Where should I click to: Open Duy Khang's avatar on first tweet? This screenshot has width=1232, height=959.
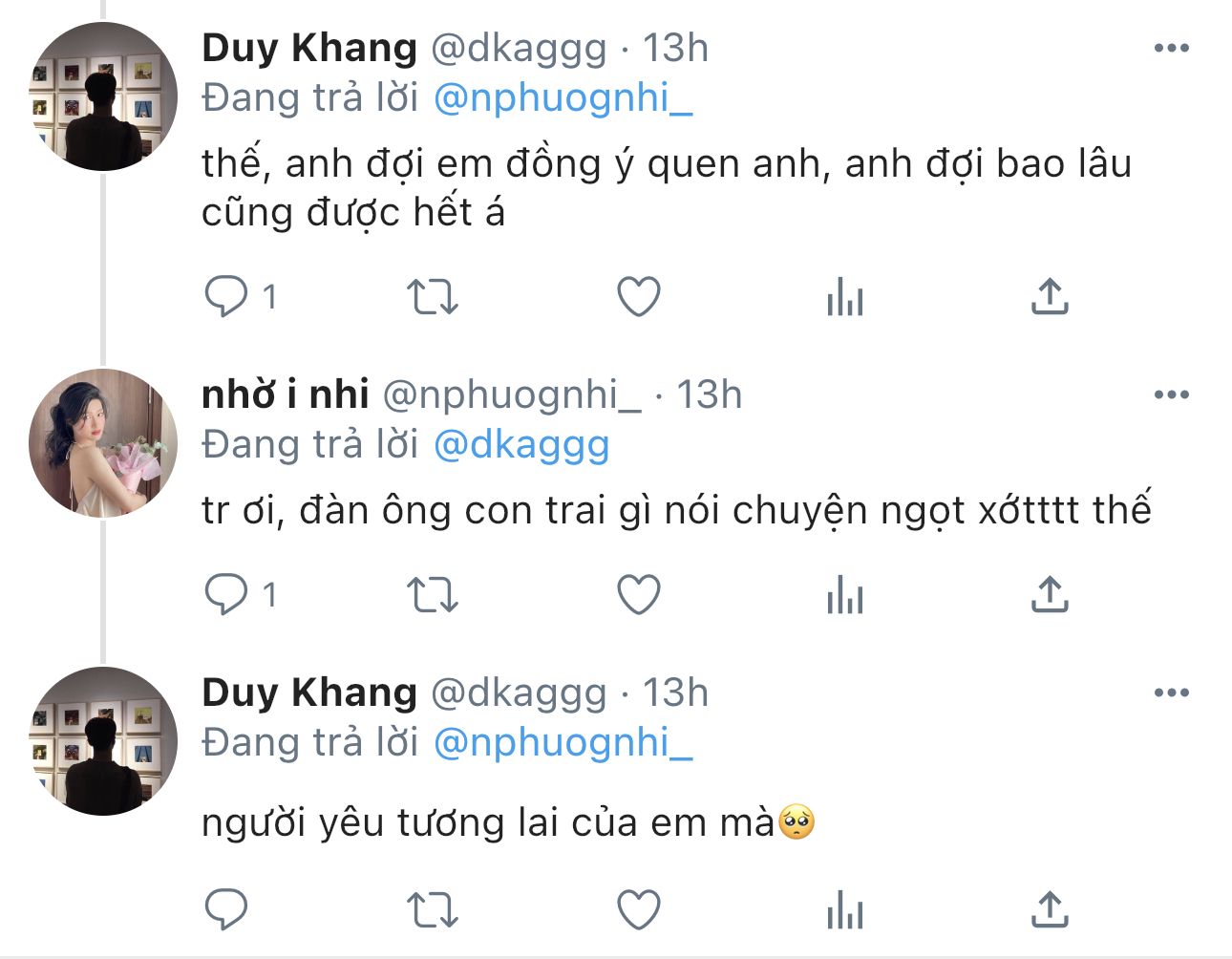coord(103,96)
